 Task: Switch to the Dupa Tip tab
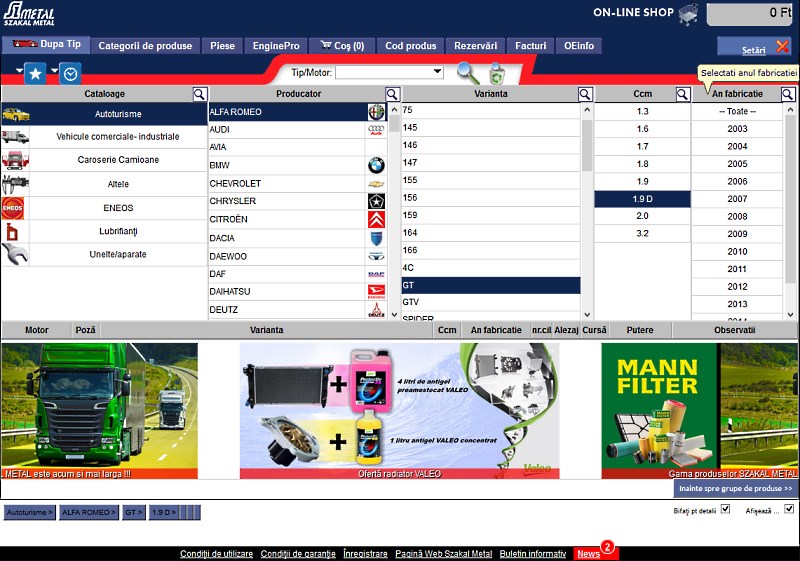[46, 44]
